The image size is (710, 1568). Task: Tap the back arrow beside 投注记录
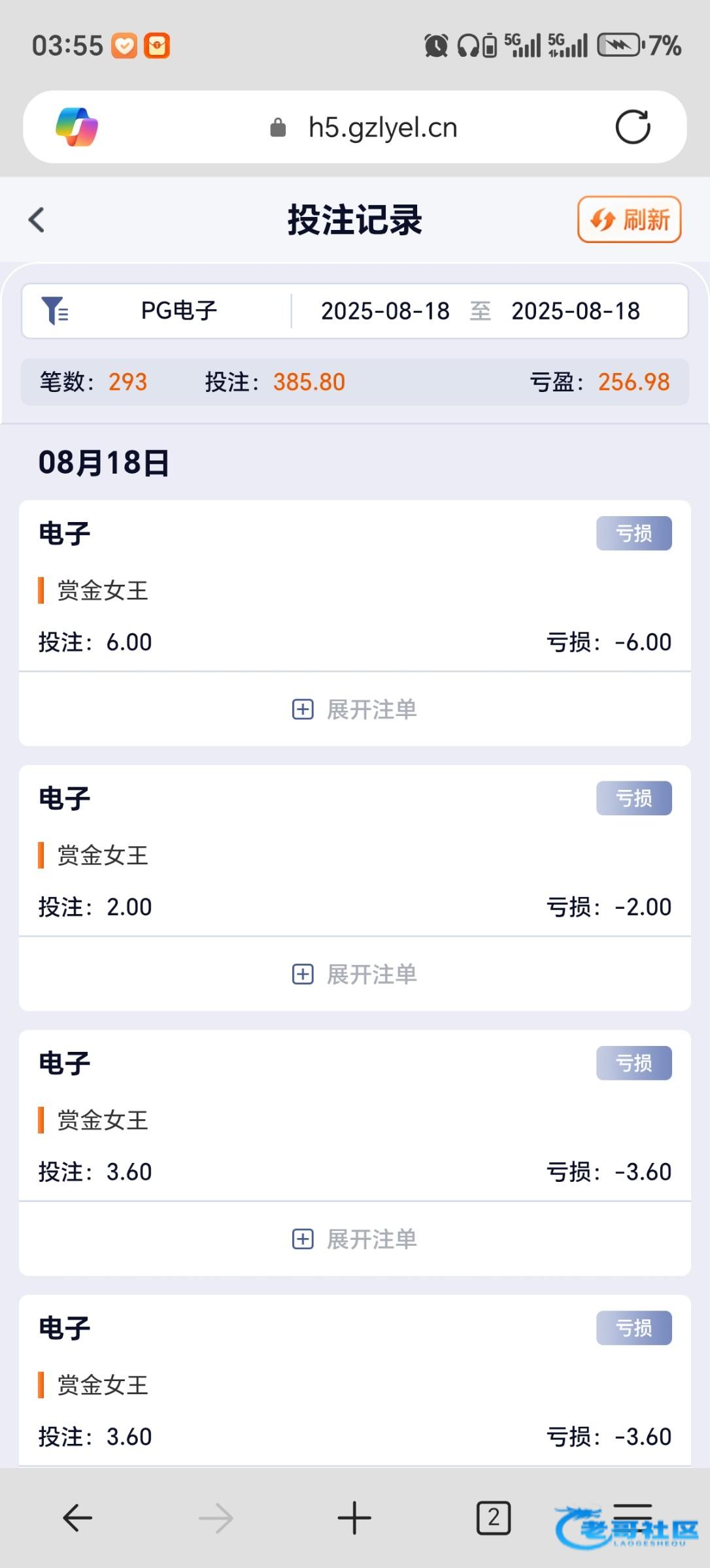point(37,220)
